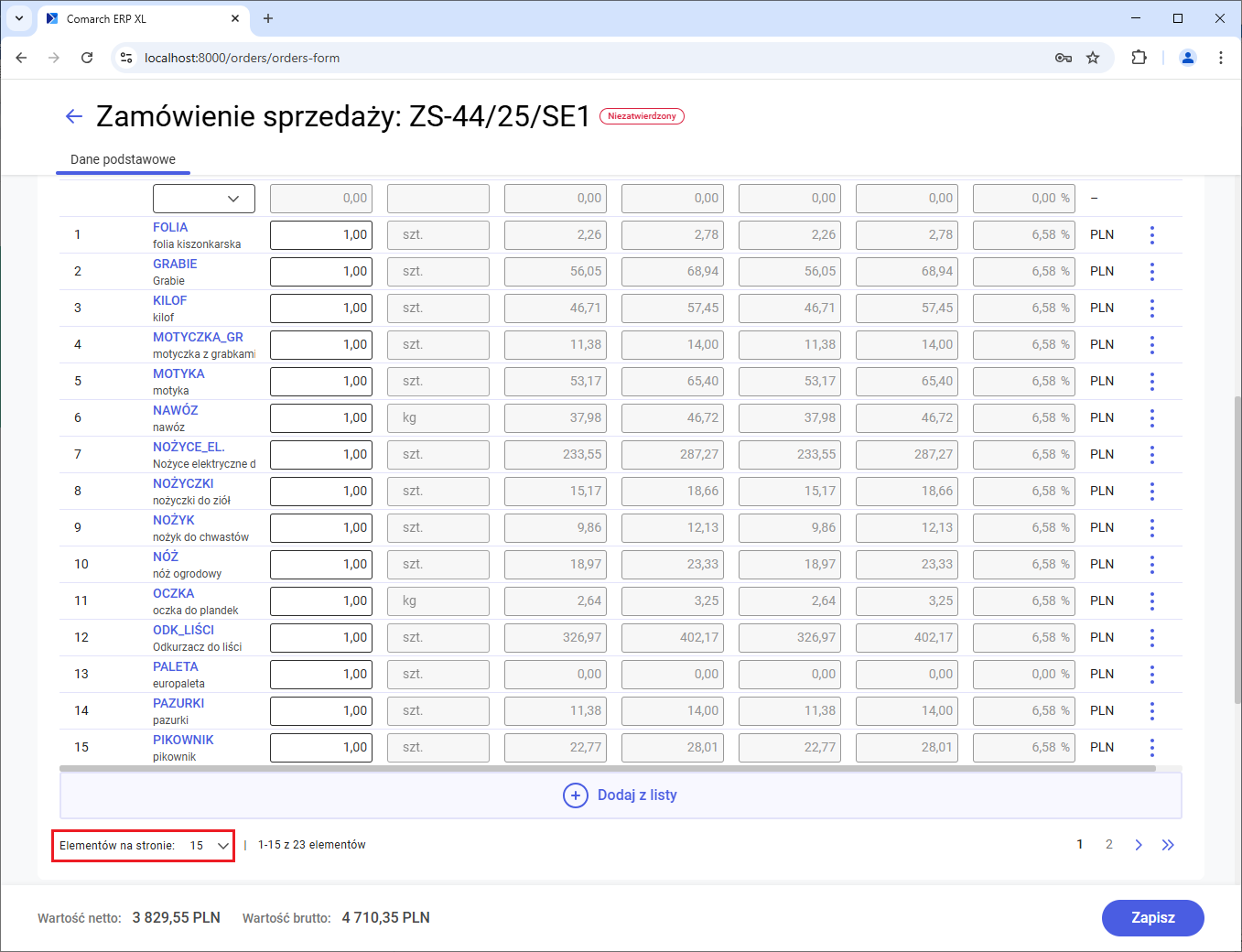Open empty item selector dropdown in first row
The width and height of the screenshot is (1242, 952).
pos(204,199)
